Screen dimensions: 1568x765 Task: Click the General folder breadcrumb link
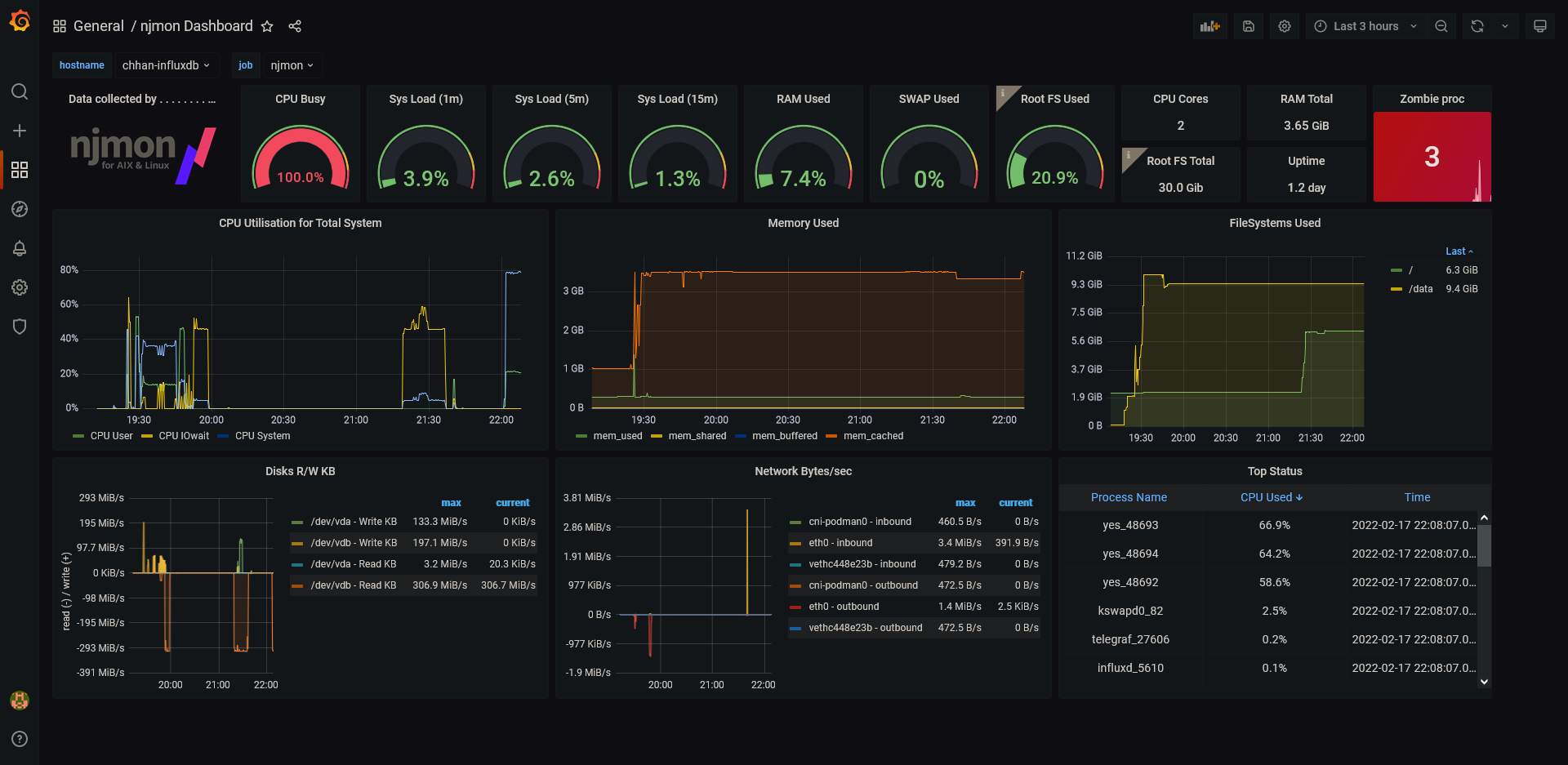99,26
